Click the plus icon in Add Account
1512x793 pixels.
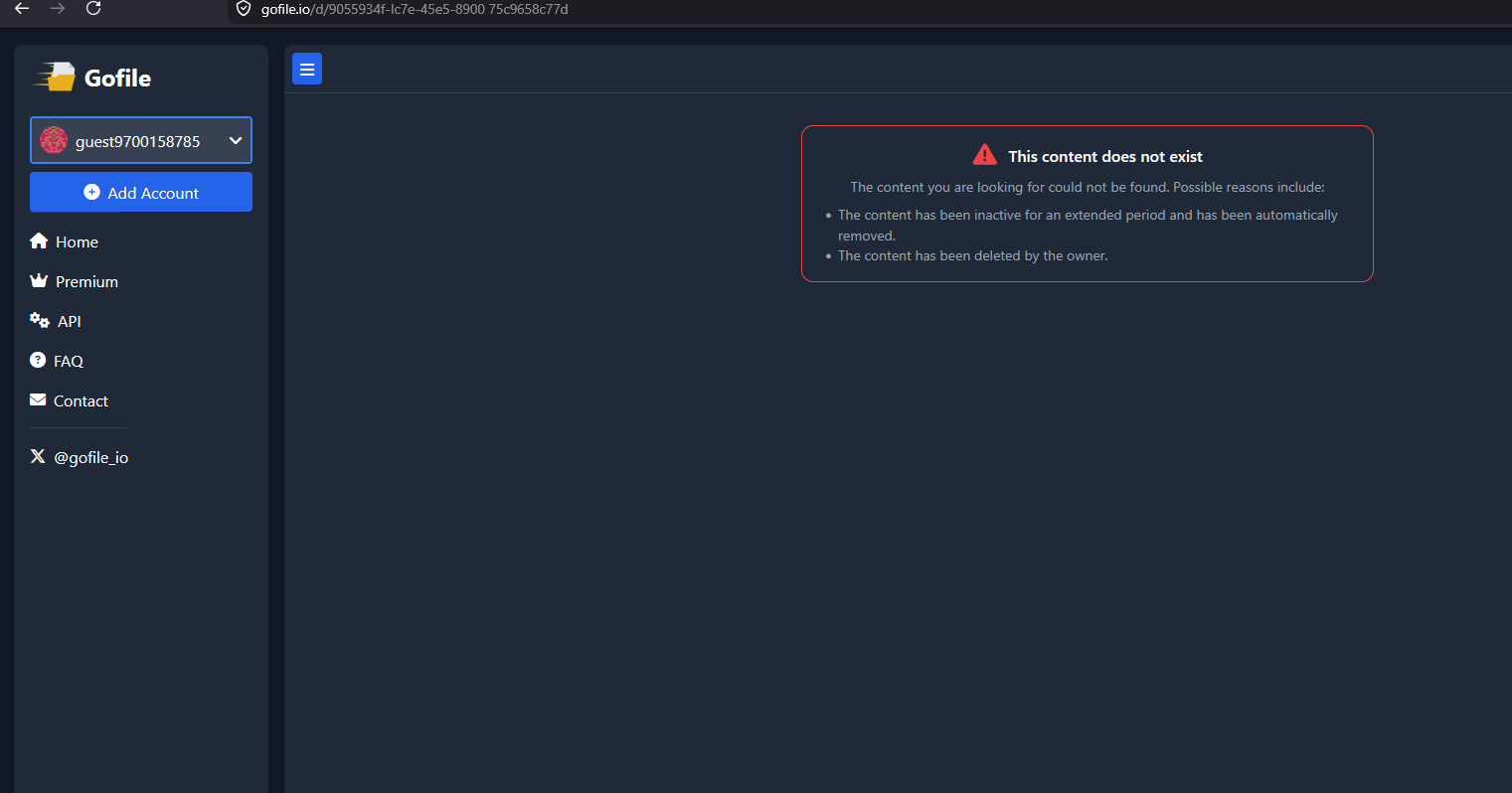91,192
